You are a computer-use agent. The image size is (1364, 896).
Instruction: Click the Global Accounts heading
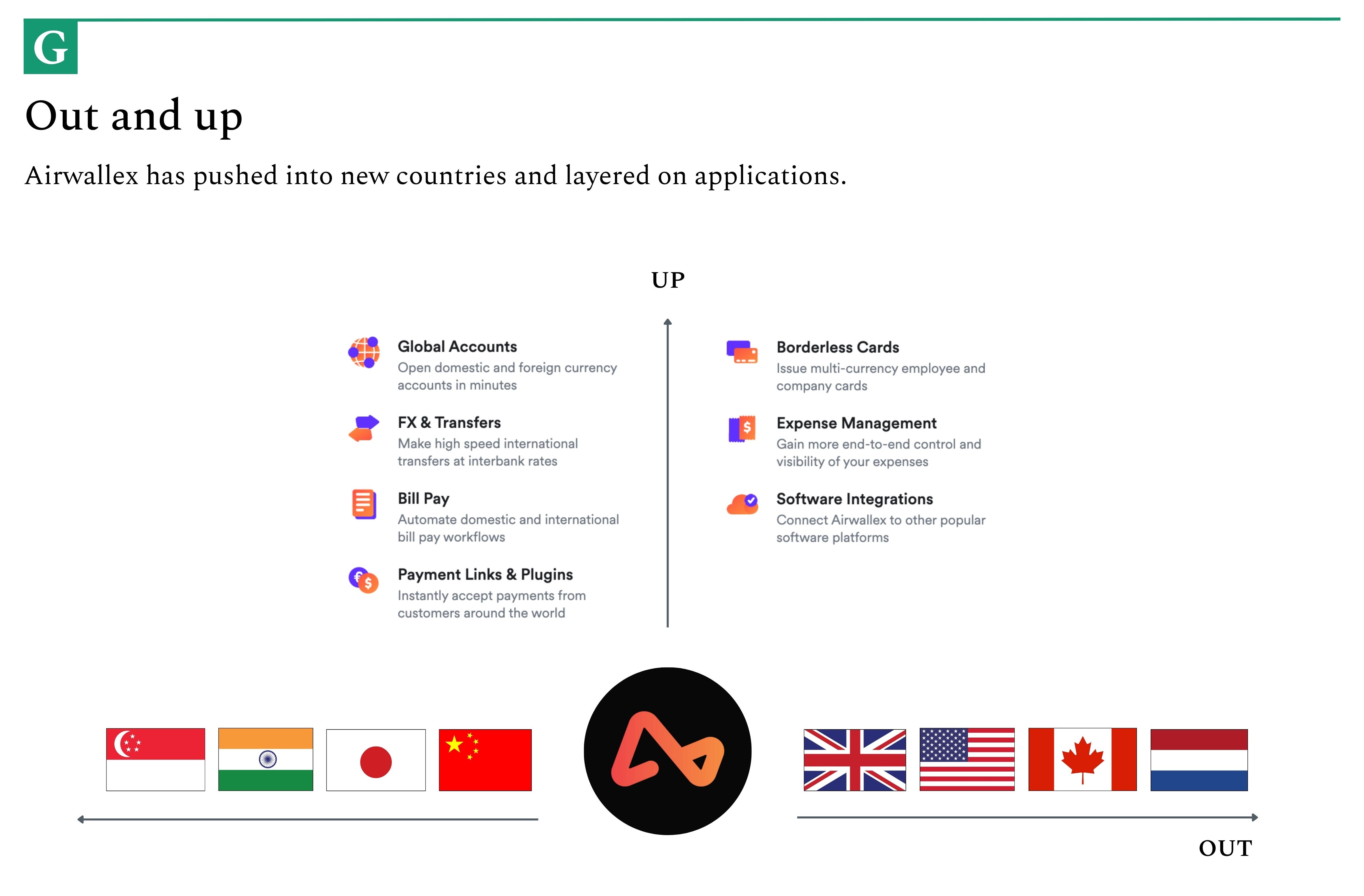coord(457,347)
